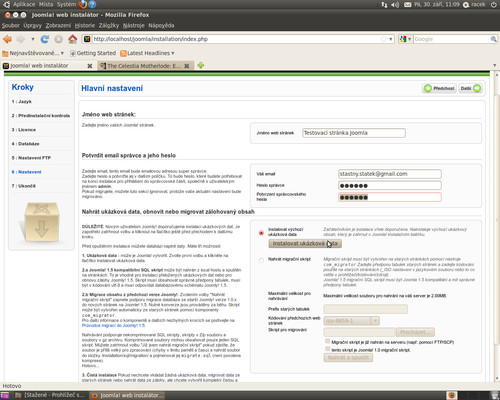Click the Joomla installation box image

(42, 222)
